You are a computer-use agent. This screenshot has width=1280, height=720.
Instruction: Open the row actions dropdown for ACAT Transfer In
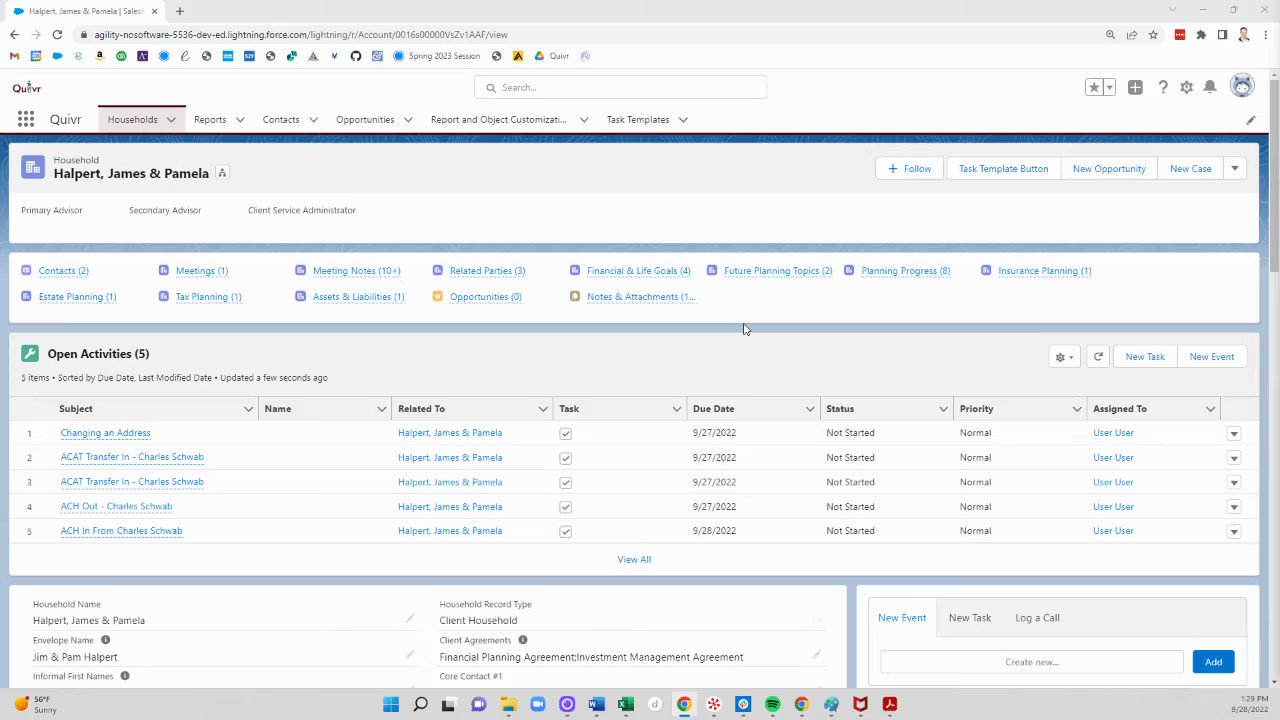(1234, 457)
